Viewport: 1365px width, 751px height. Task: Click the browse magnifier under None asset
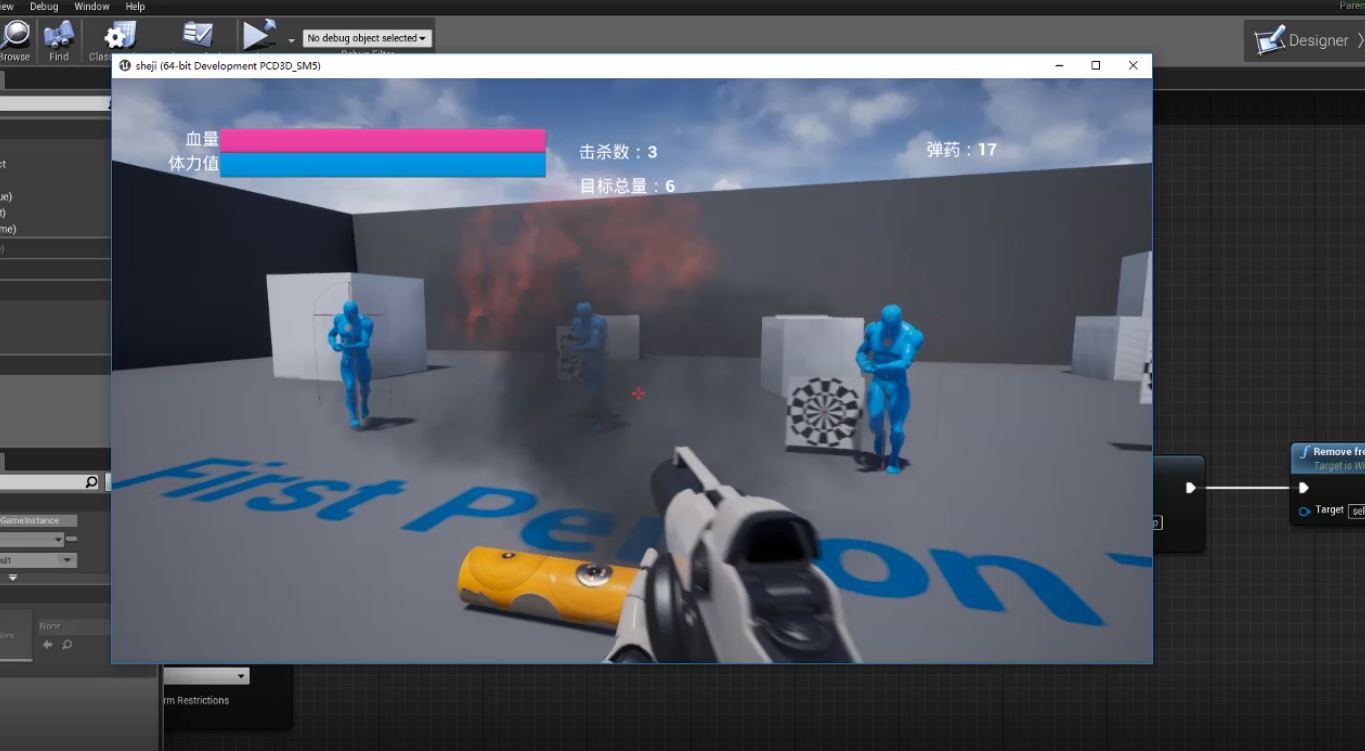(67, 645)
